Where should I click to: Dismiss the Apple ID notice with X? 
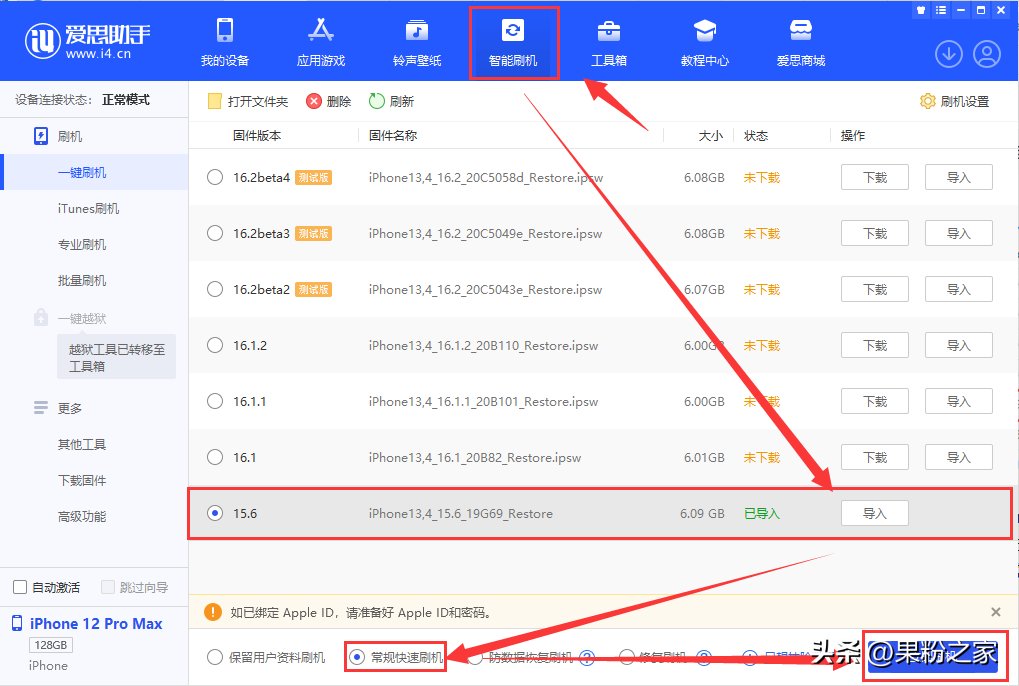click(x=996, y=612)
